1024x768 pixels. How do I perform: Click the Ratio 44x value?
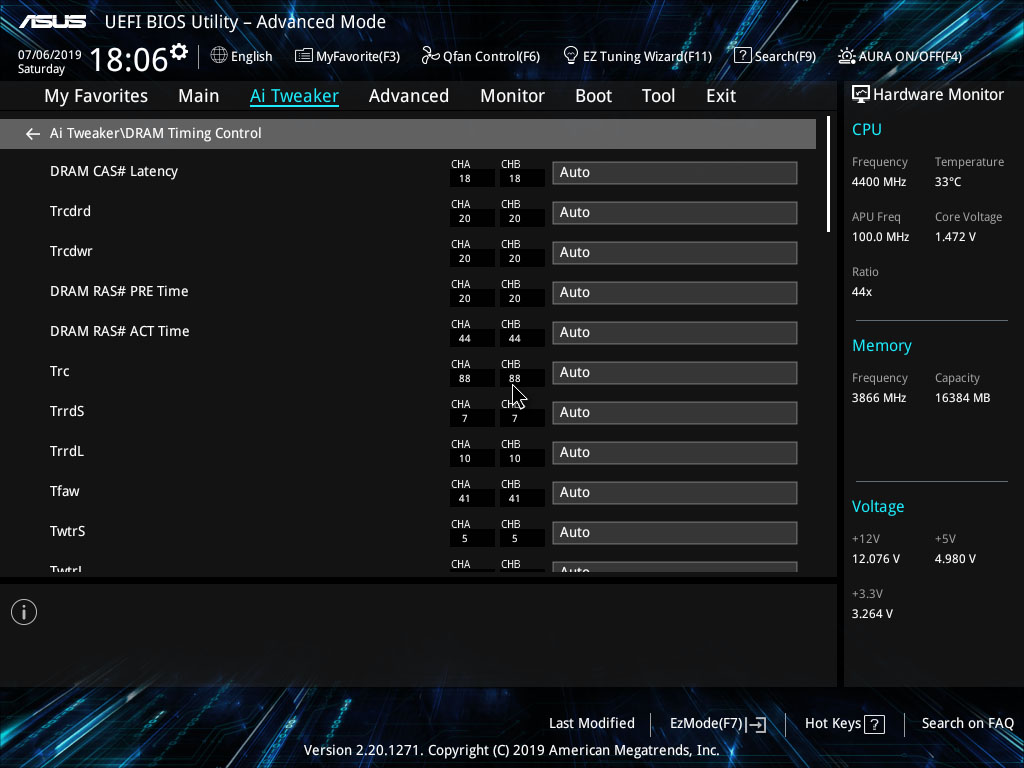click(x=861, y=292)
